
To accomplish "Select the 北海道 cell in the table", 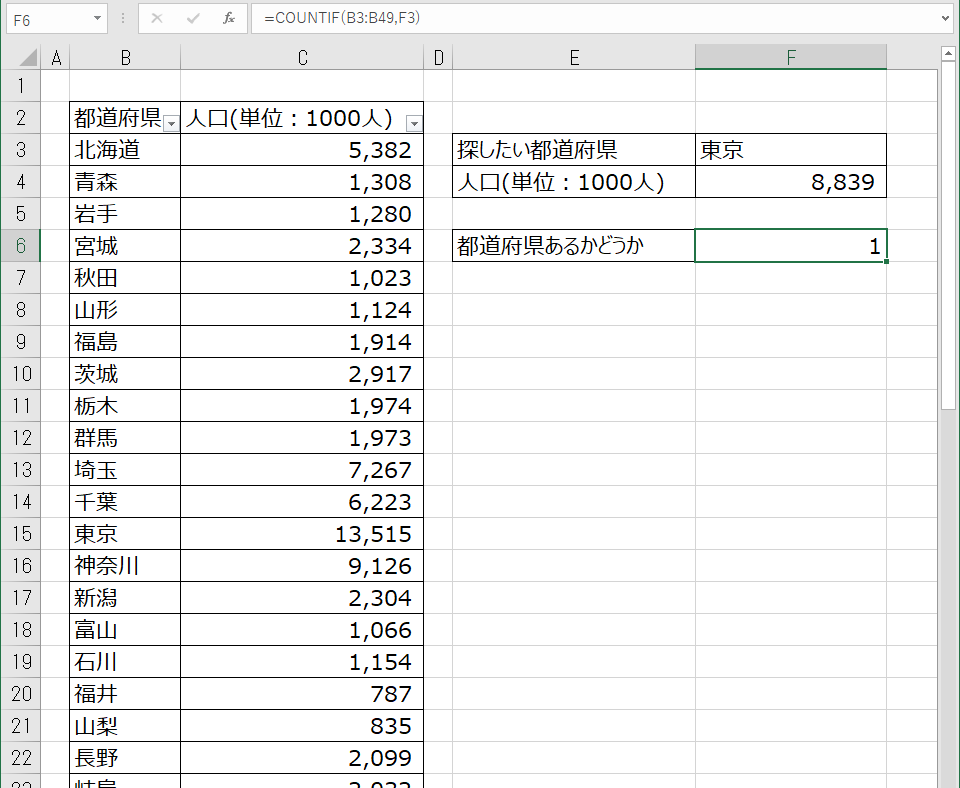I will point(125,149).
